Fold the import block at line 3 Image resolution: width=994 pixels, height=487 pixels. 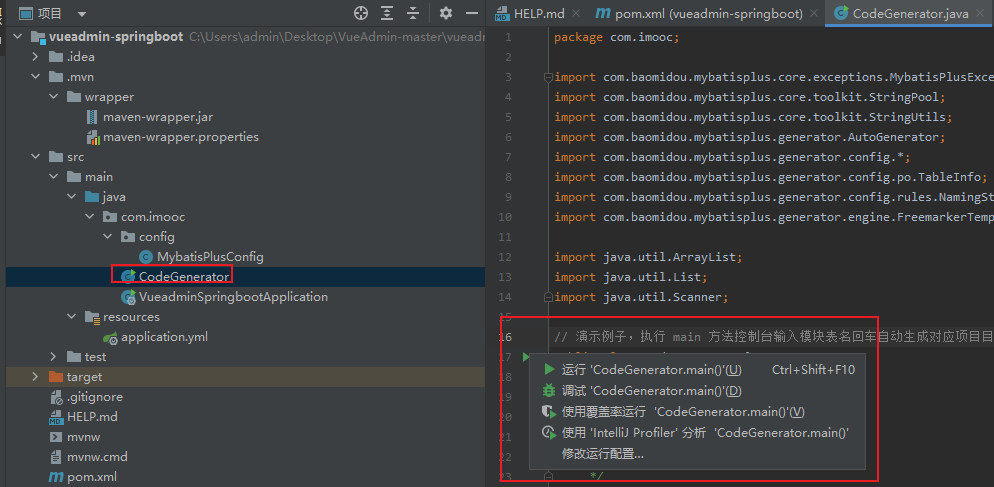pos(548,77)
